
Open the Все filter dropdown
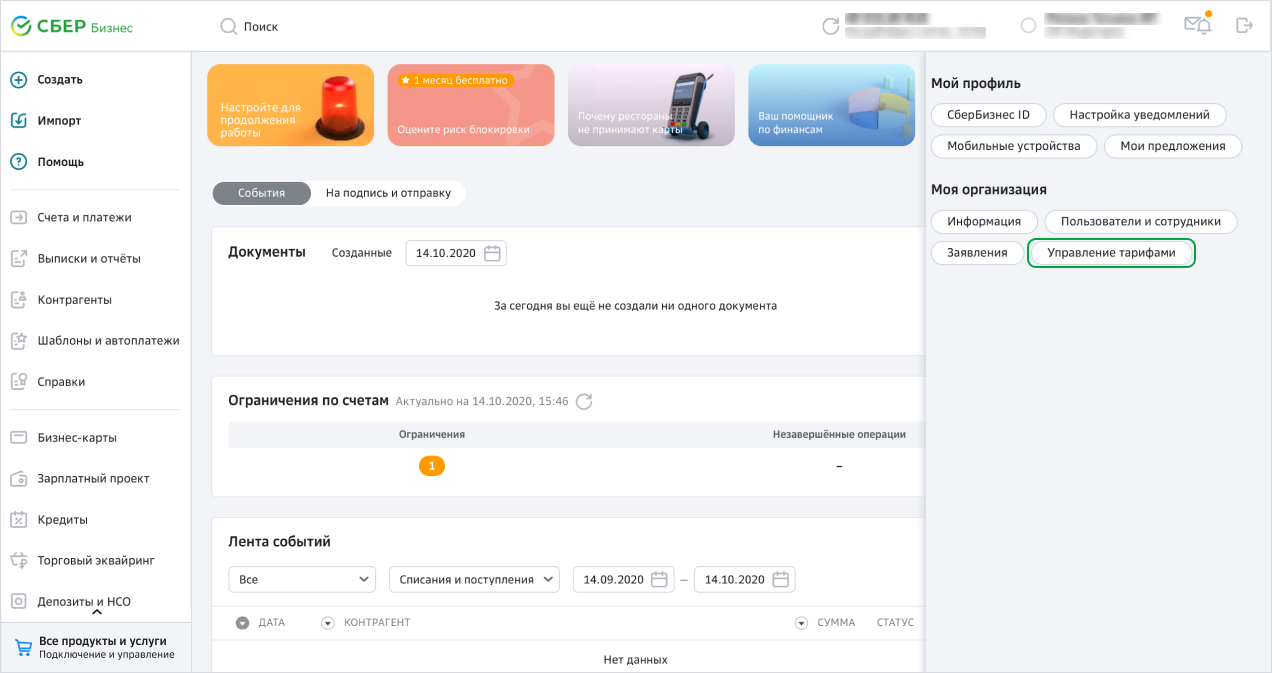point(302,579)
